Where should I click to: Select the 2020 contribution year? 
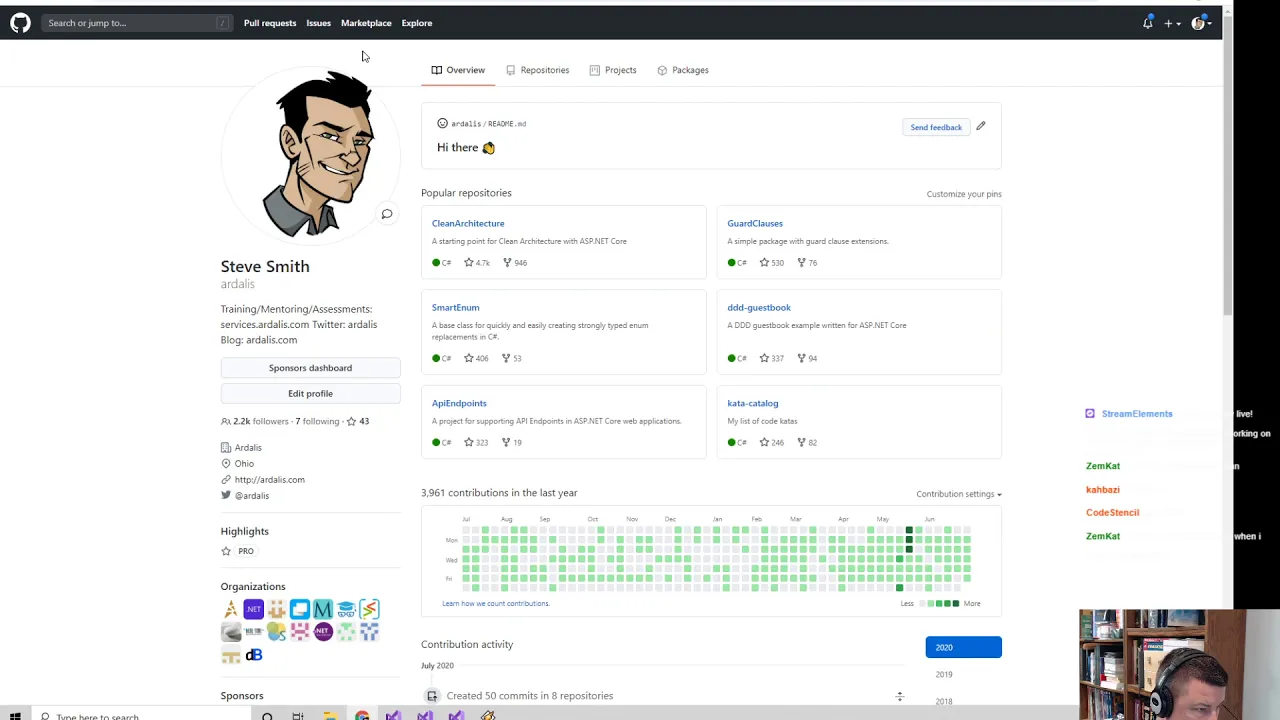(x=963, y=647)
